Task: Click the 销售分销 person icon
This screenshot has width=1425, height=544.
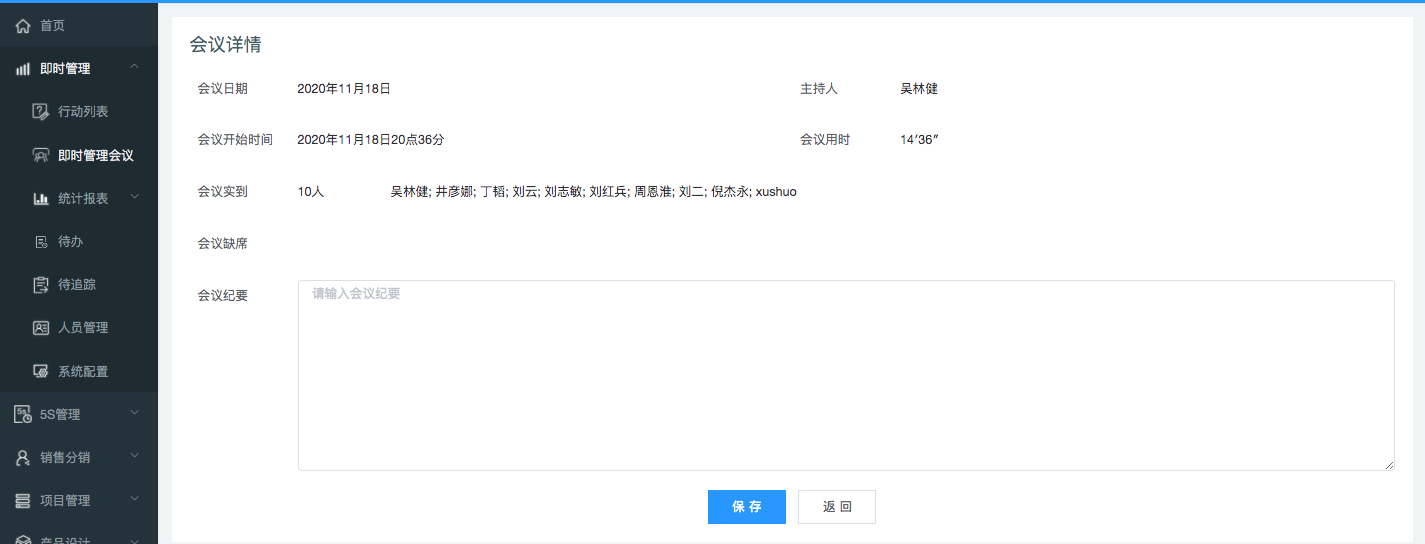Action: click(23, 457)
